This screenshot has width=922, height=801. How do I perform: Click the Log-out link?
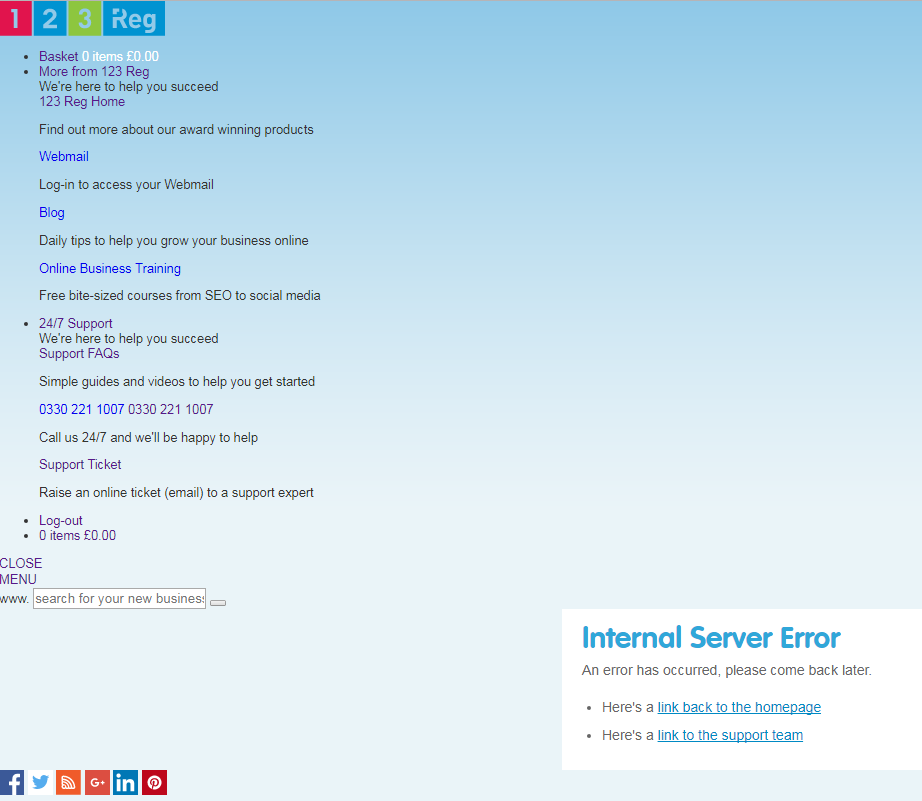[x=61, y=520]
